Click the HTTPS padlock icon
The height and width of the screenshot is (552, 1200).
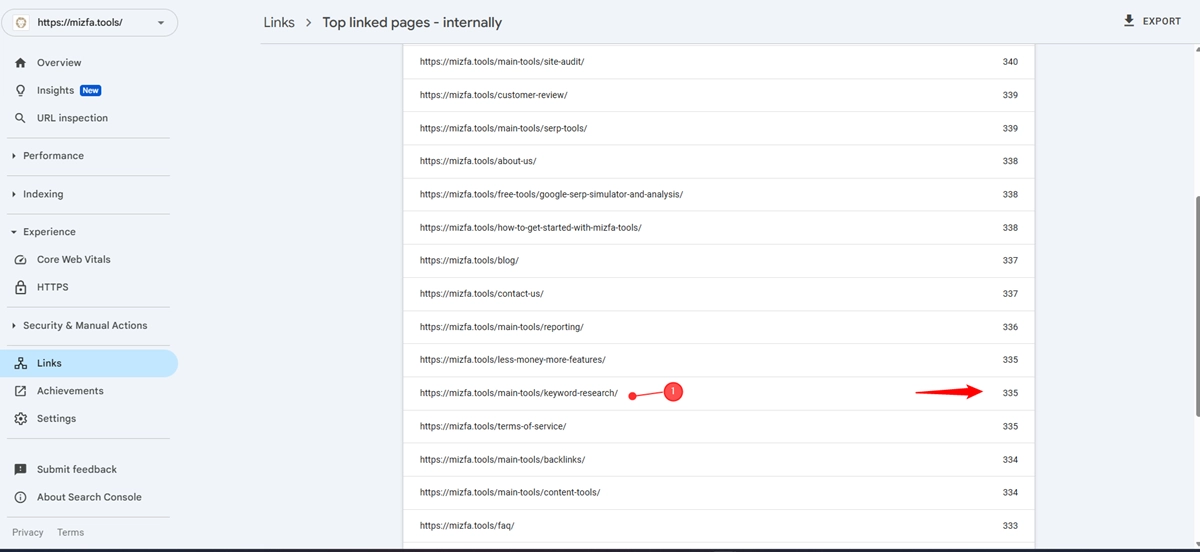tap(20, 288)
